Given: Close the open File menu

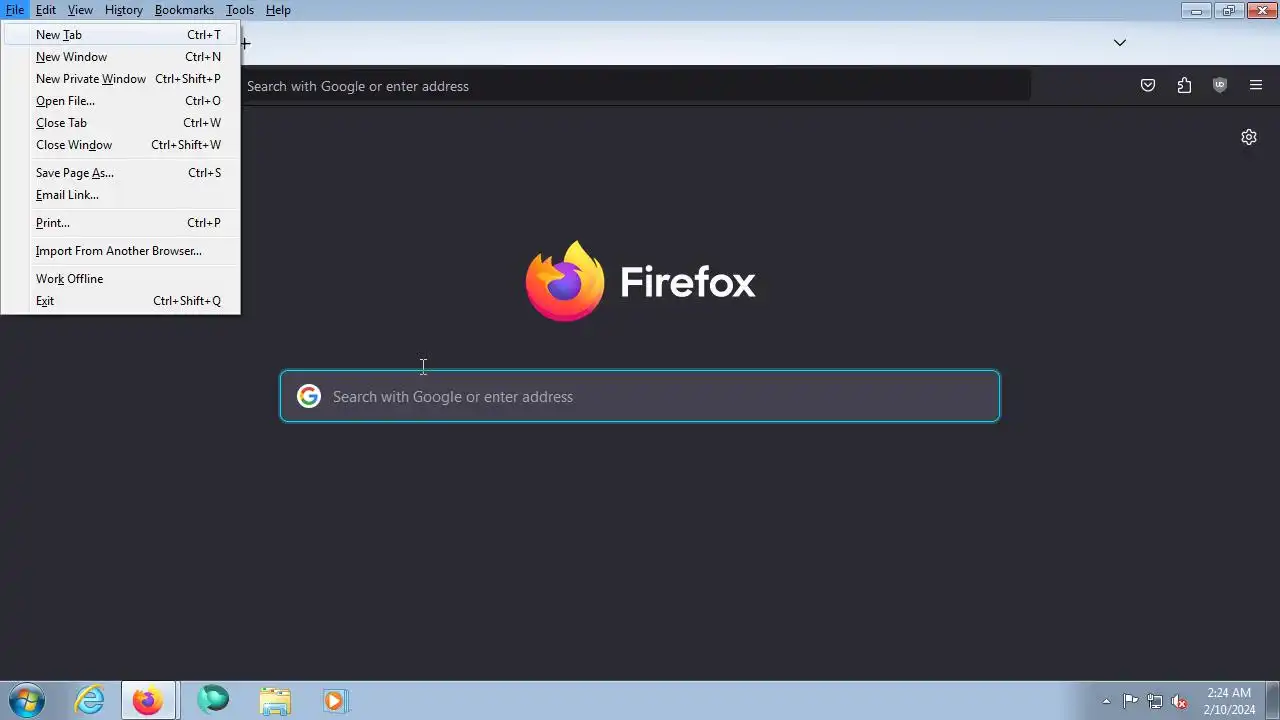Looking at the screenshot, I should click(15, 10).
